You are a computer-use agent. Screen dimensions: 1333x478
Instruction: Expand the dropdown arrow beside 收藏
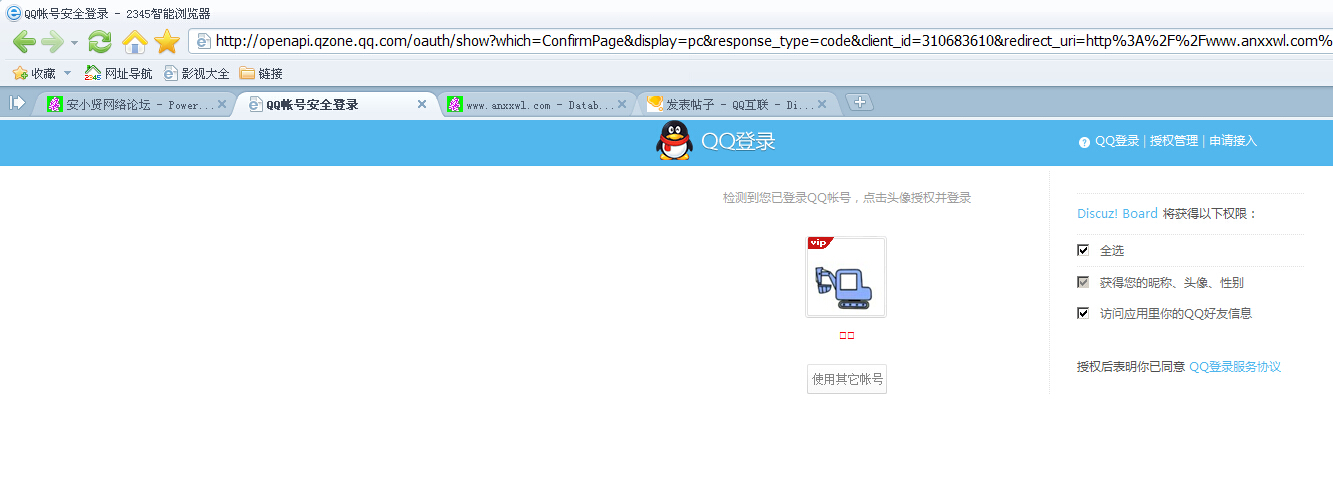(67, 73)
